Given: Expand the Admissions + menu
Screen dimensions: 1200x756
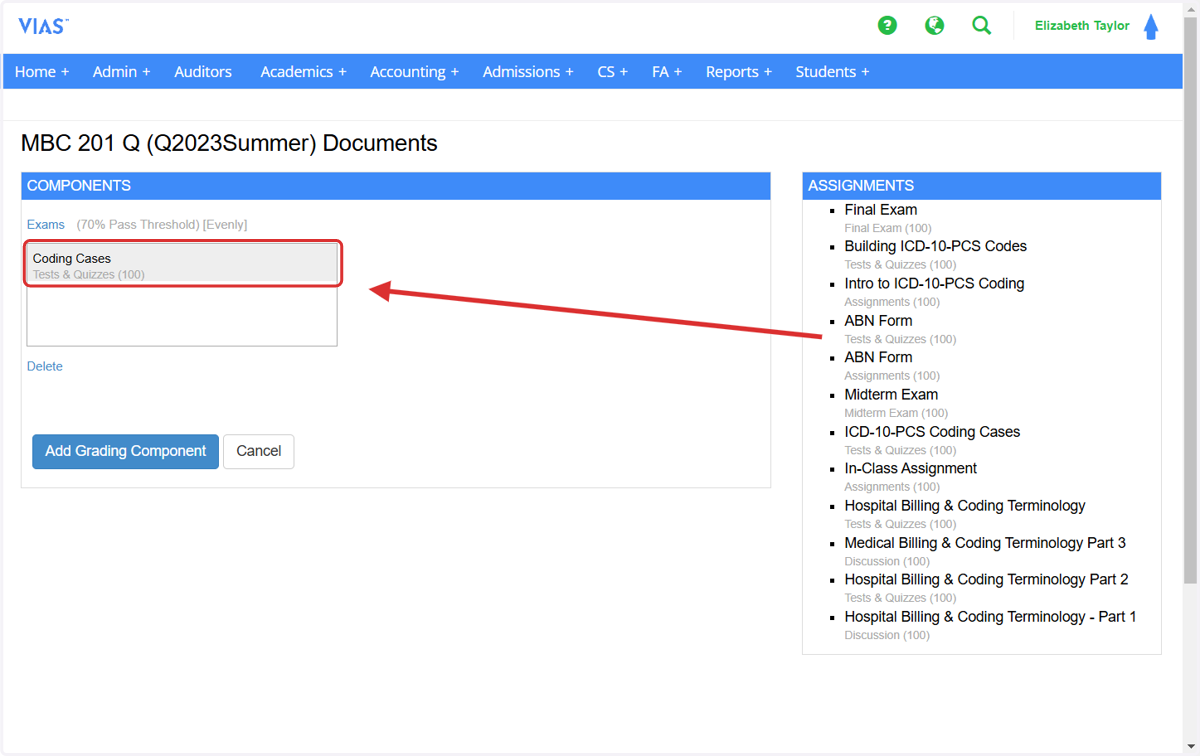Looking at the screenshot, I should [528, 72].
